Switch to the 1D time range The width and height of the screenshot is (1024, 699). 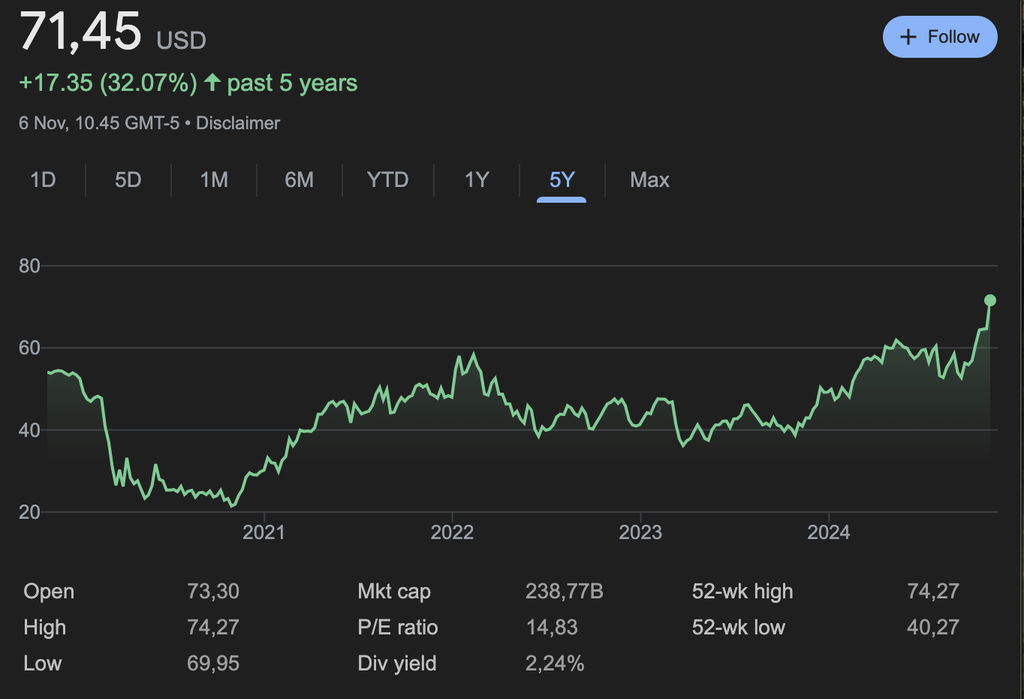click(42, 180)
